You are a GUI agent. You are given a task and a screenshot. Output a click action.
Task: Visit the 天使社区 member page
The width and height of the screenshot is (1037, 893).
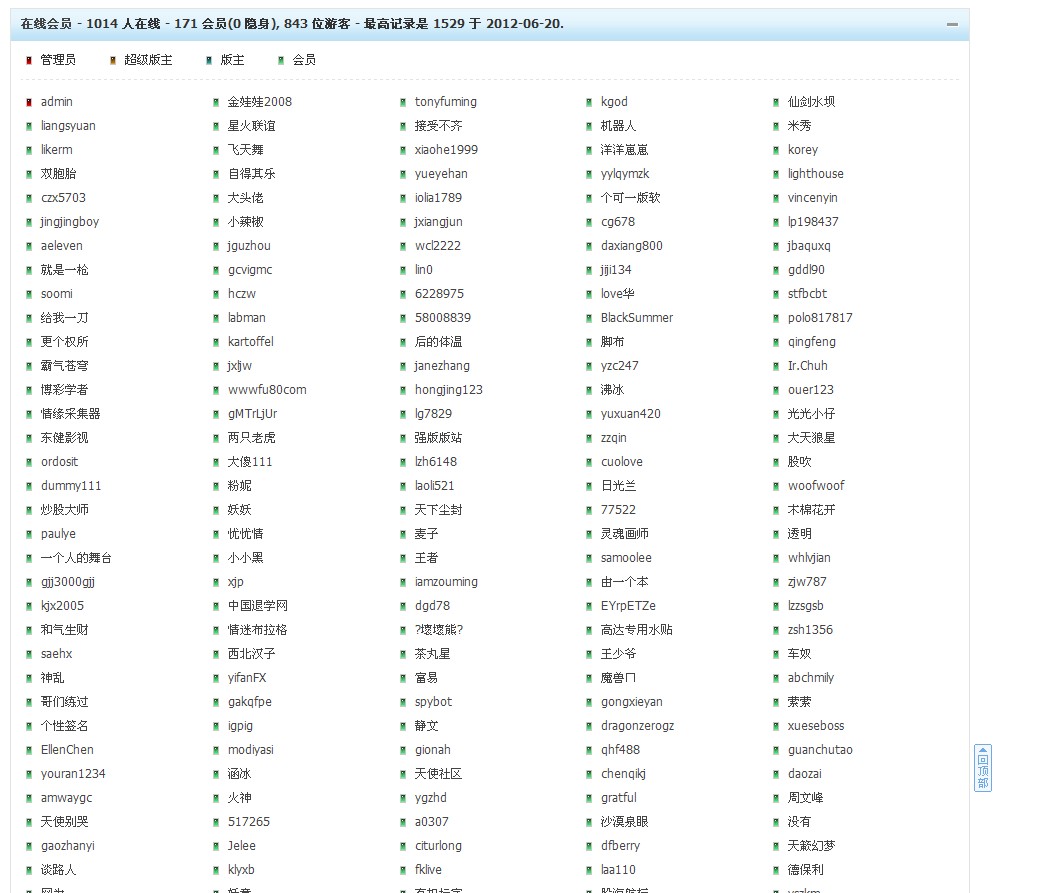[x=438, y=773]
